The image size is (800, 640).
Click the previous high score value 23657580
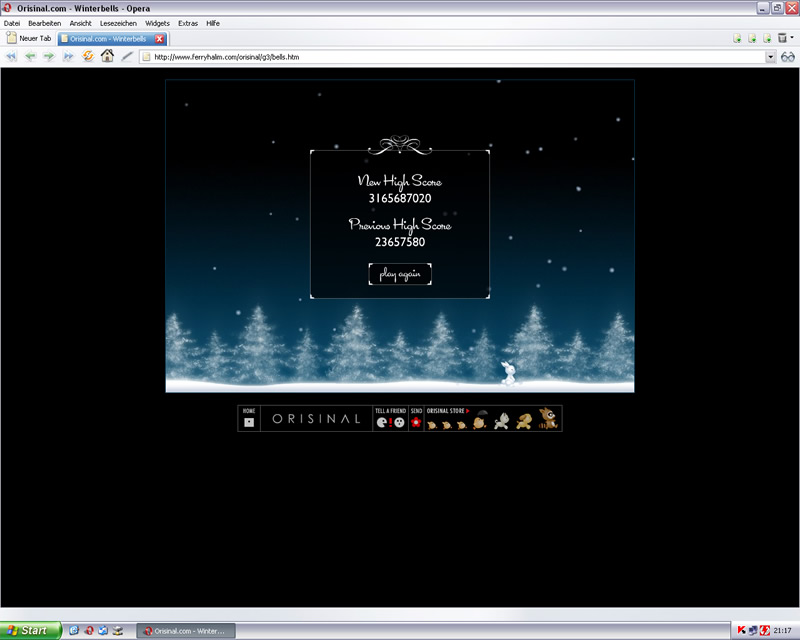(400, 242)
